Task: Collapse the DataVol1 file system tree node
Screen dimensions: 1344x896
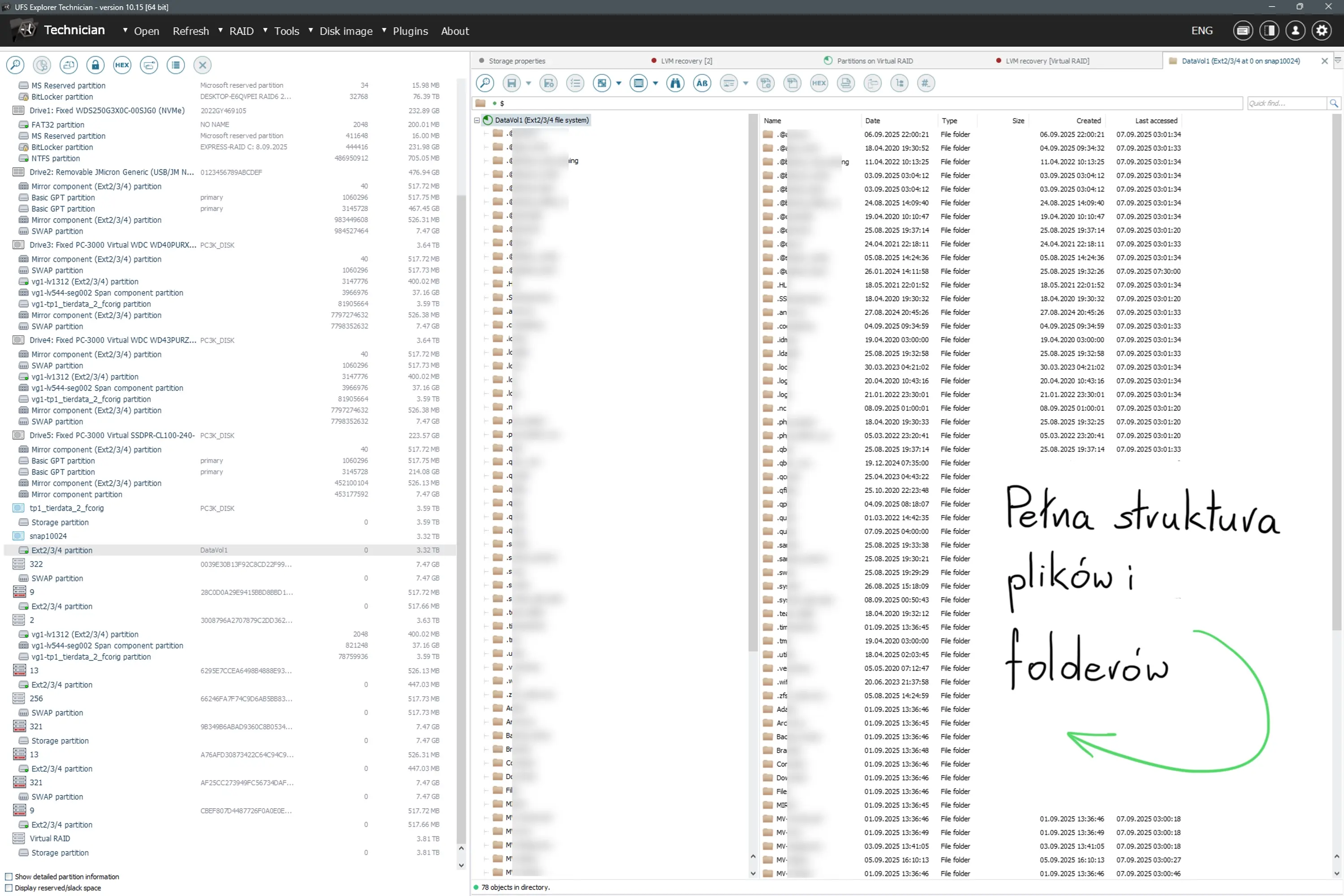Action: tap(477, 121)
